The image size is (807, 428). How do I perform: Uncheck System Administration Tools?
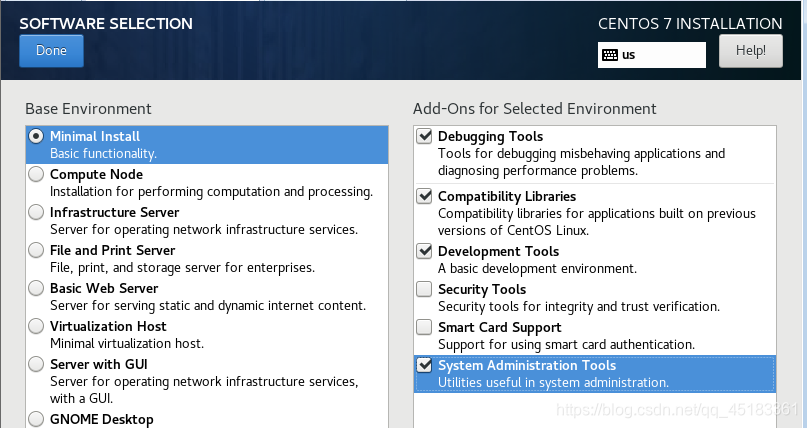pos(425,365)
